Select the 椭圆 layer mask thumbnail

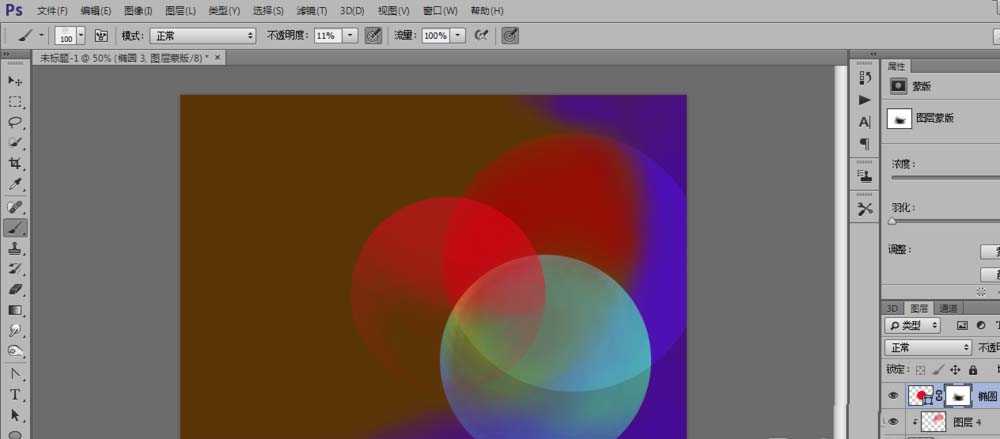(x=958, y=395)
